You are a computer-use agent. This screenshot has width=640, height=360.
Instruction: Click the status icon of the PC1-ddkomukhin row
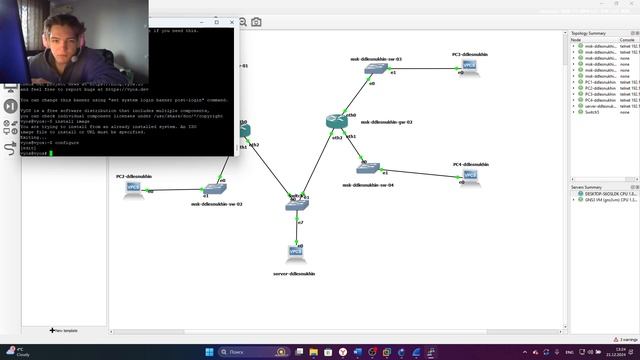[580, 82]
